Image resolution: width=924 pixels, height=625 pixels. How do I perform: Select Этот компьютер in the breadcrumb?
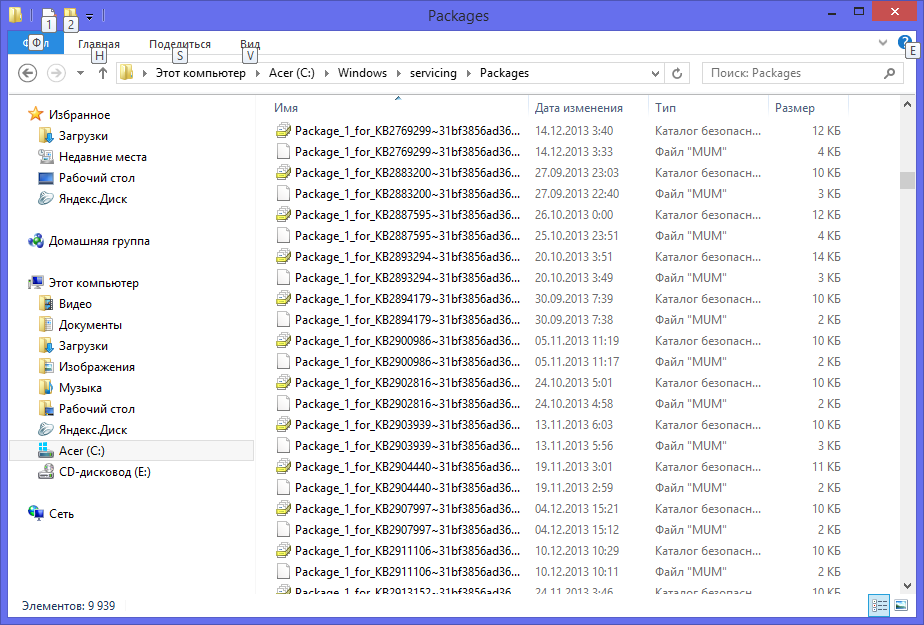pos(200,73)
